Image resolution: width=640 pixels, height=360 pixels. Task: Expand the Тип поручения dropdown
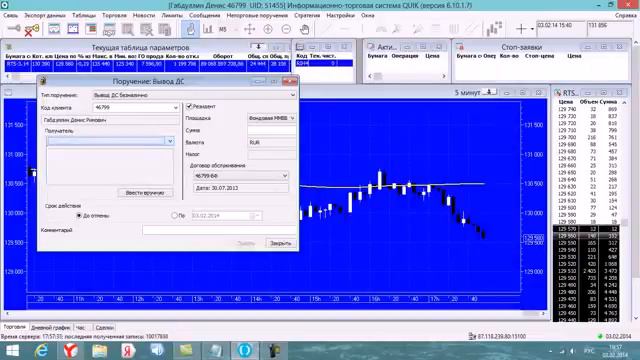click(292, 95)
